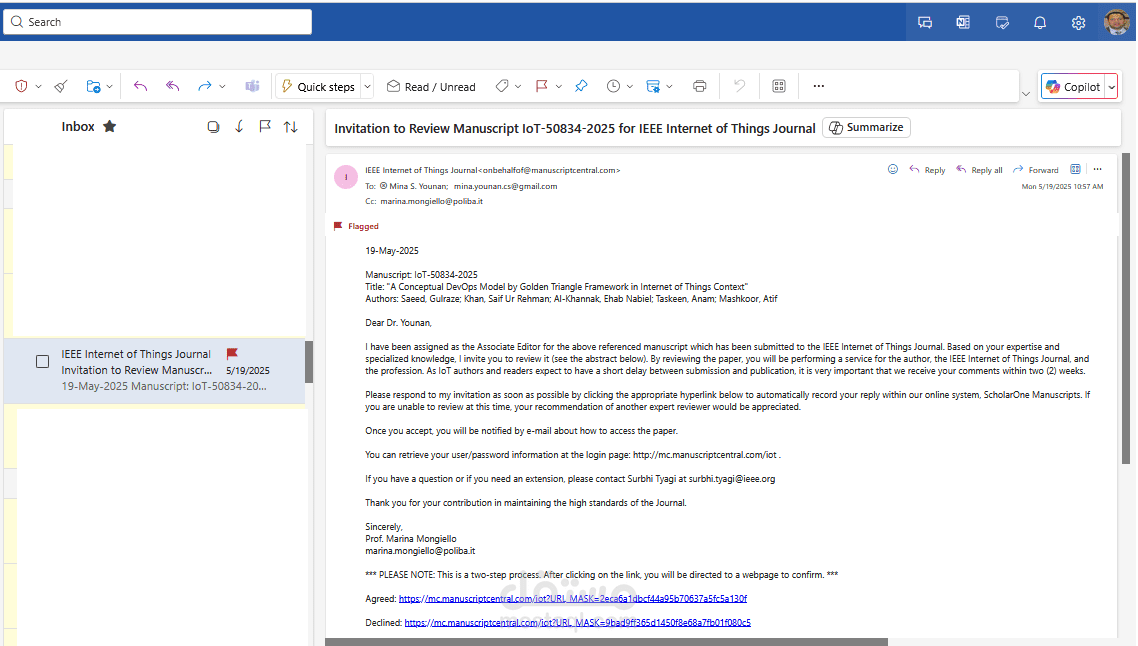The width and height of the screenshot is (1138, 646).
Task: Click the immersive reader icon beside Forward
Action: [x=1076, y=169]
